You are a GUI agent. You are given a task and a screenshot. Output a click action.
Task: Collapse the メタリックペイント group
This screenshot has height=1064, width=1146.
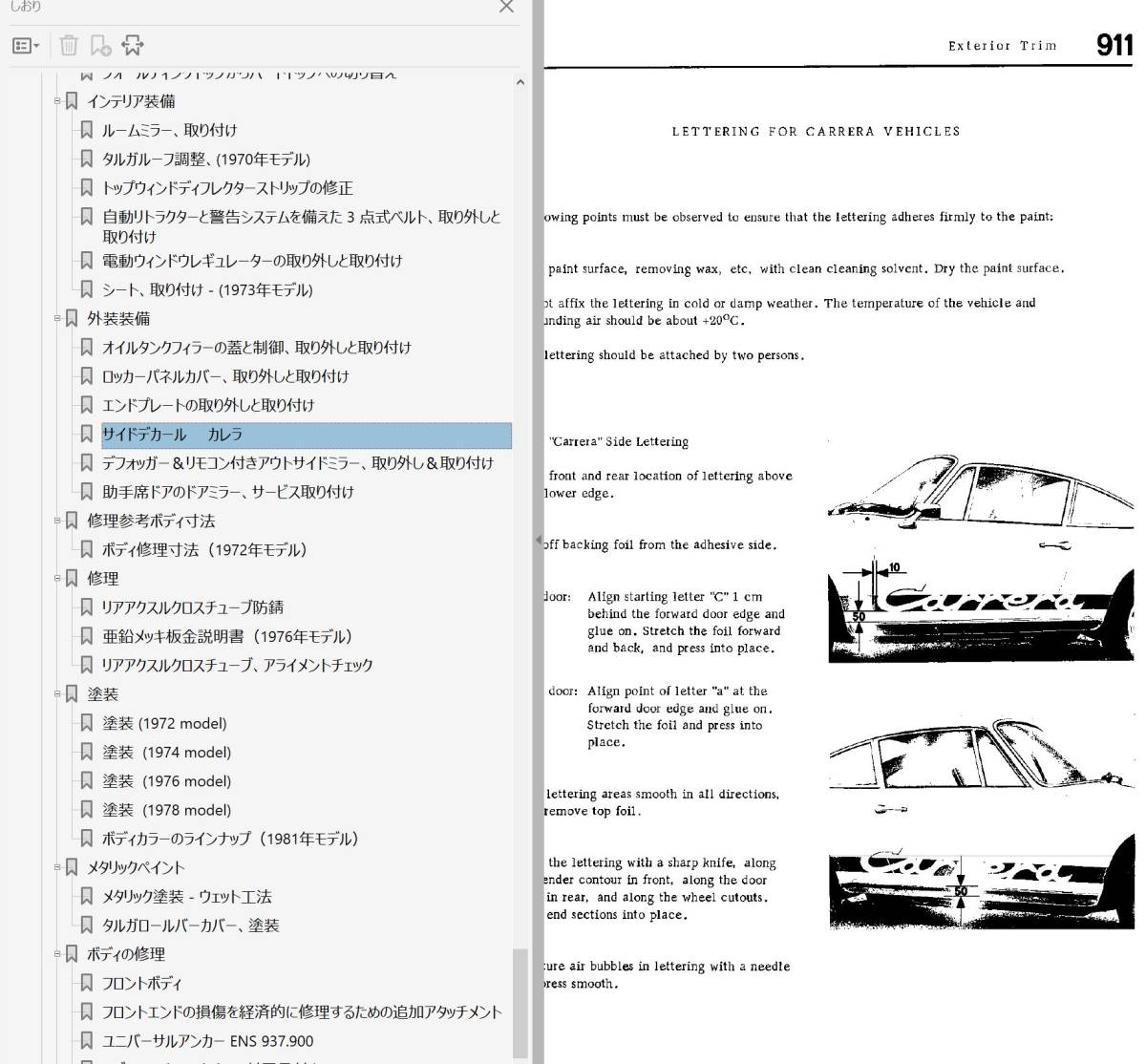[x=57, y=867]
